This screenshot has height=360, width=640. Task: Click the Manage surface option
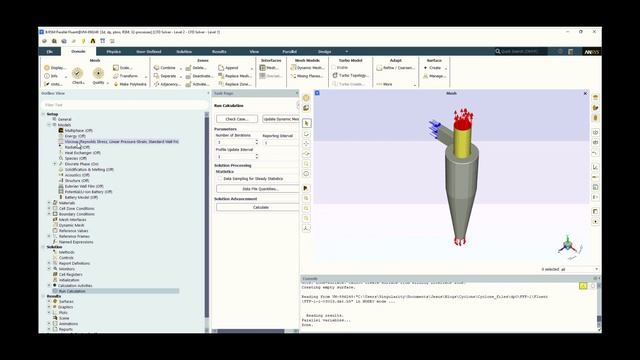(434, 76)
